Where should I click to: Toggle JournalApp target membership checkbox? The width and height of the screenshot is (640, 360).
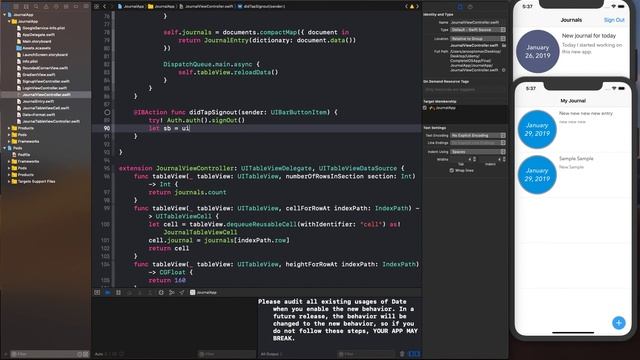425,108
